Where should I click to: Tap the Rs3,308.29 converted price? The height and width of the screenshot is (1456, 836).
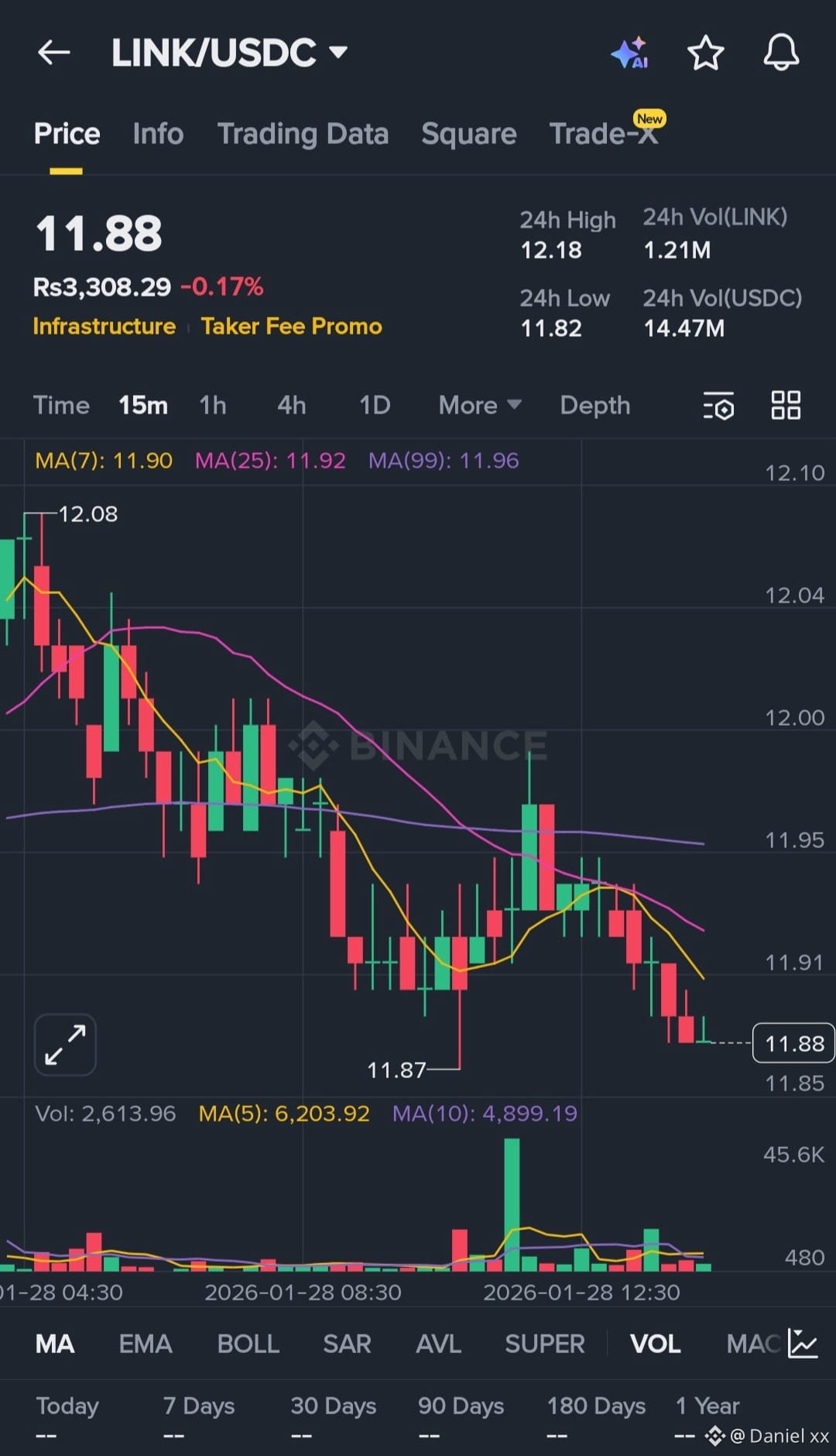tap(101, 287)
